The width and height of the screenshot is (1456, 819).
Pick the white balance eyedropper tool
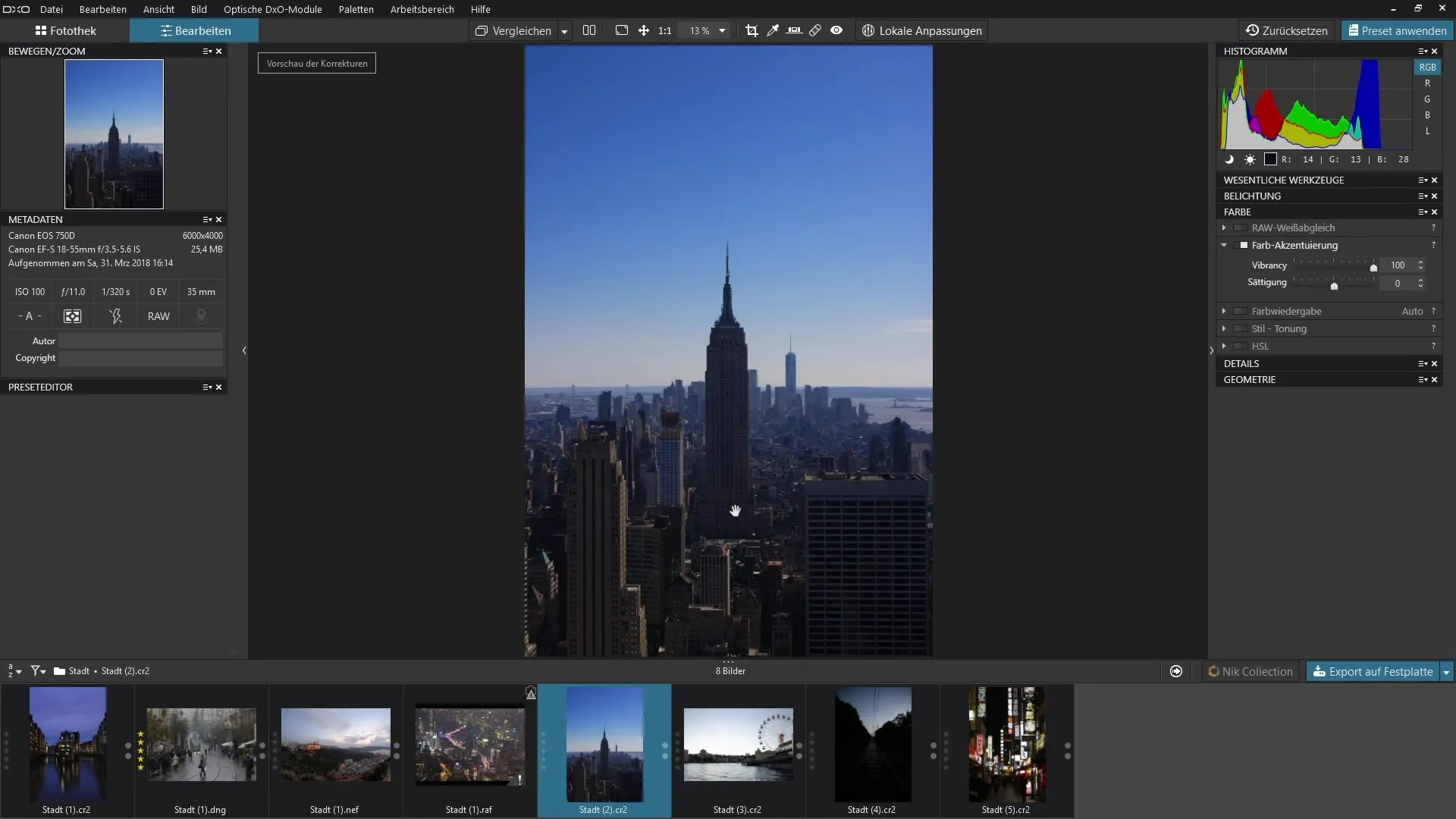[x=773, y=30]
